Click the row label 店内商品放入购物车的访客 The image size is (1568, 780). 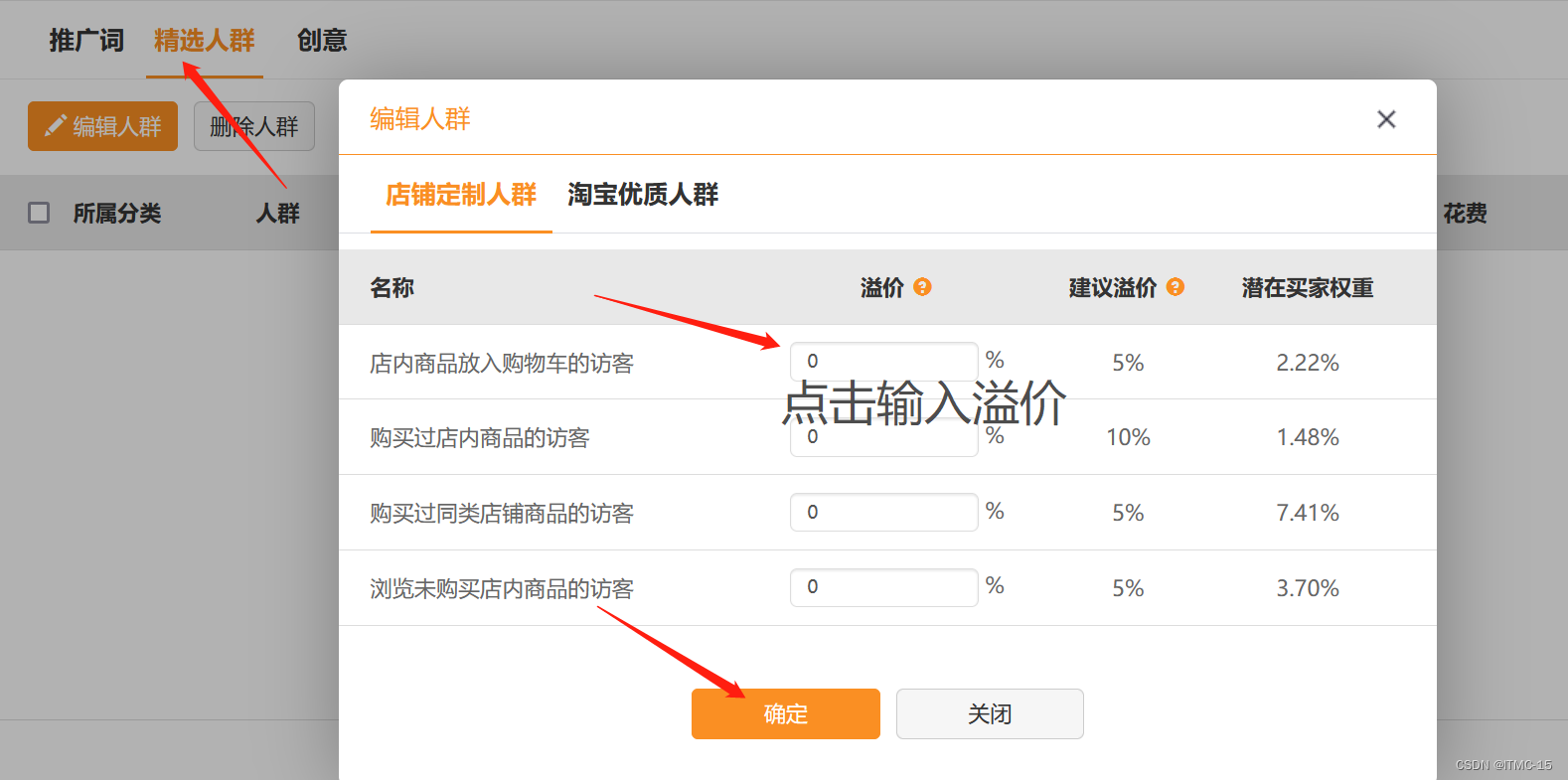502,364
